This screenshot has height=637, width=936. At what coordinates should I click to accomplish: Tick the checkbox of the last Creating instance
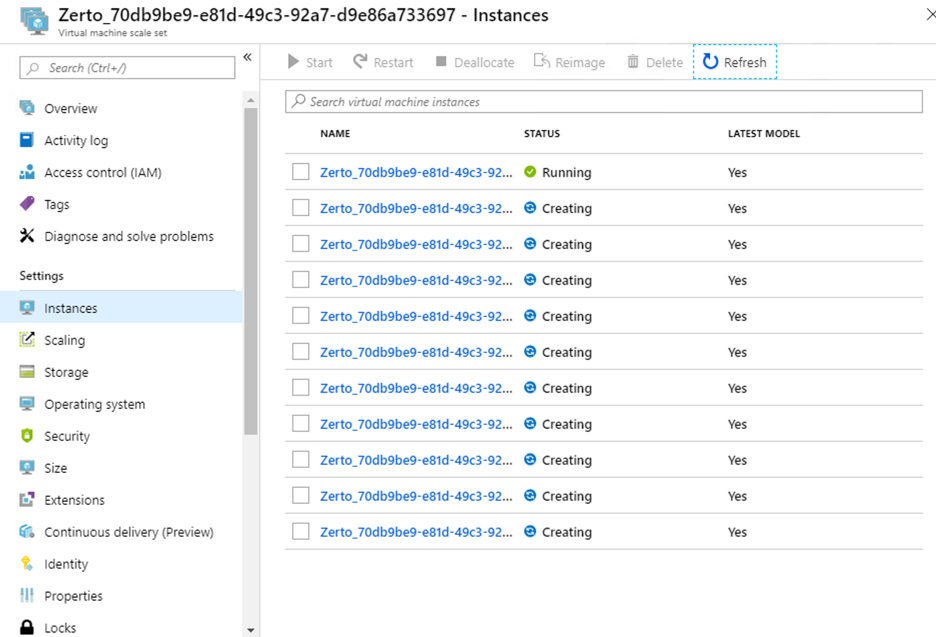300,531
